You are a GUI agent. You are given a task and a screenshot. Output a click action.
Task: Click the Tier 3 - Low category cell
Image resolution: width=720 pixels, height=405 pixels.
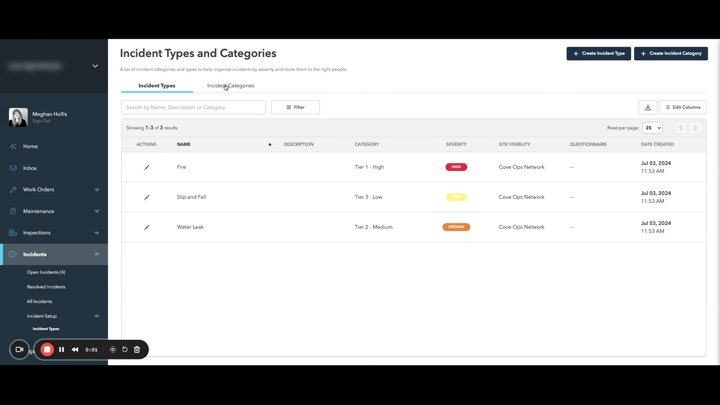tap(368, 197)
